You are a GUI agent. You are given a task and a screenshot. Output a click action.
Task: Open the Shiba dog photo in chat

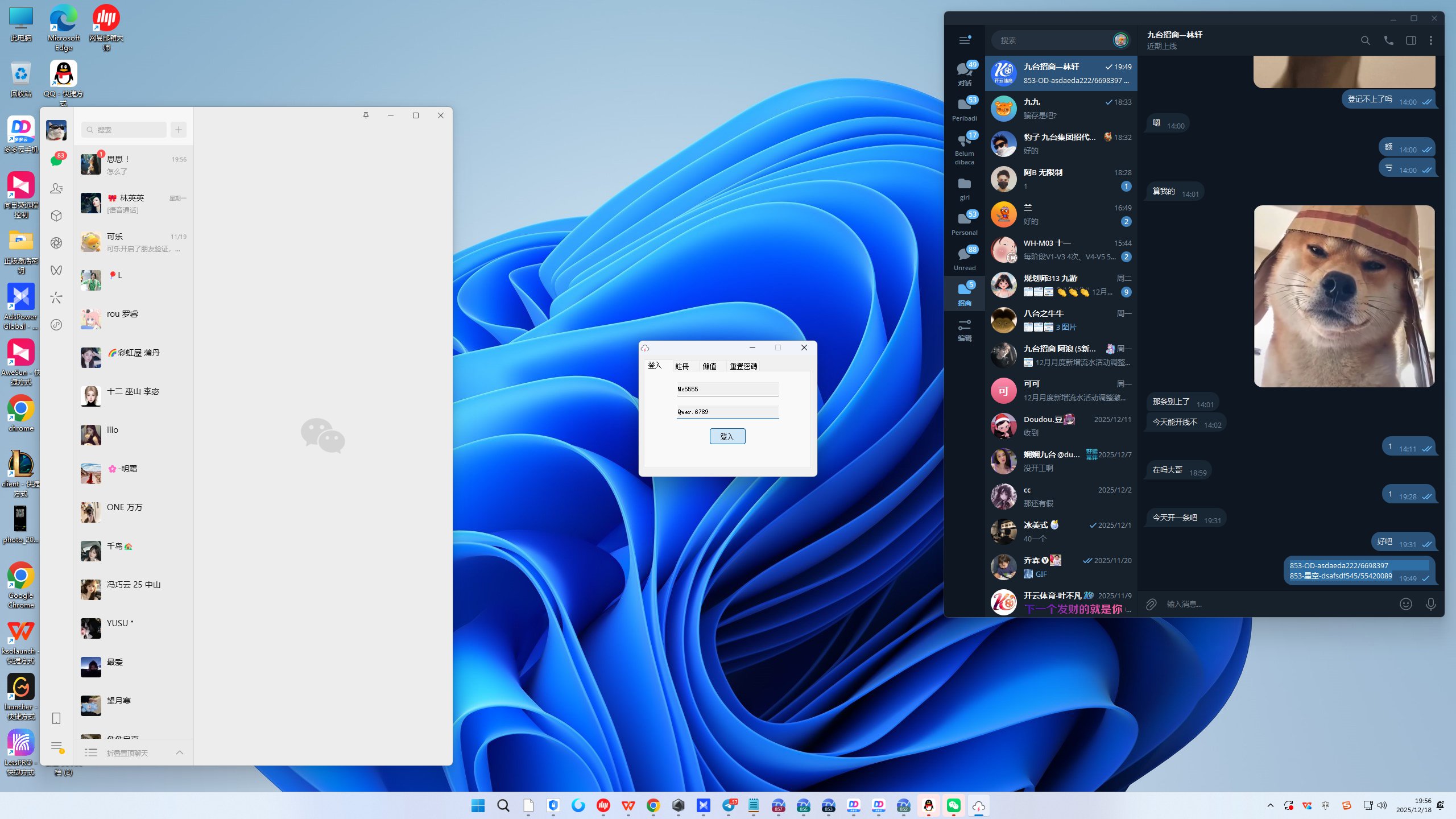[x=1344, y=296]
